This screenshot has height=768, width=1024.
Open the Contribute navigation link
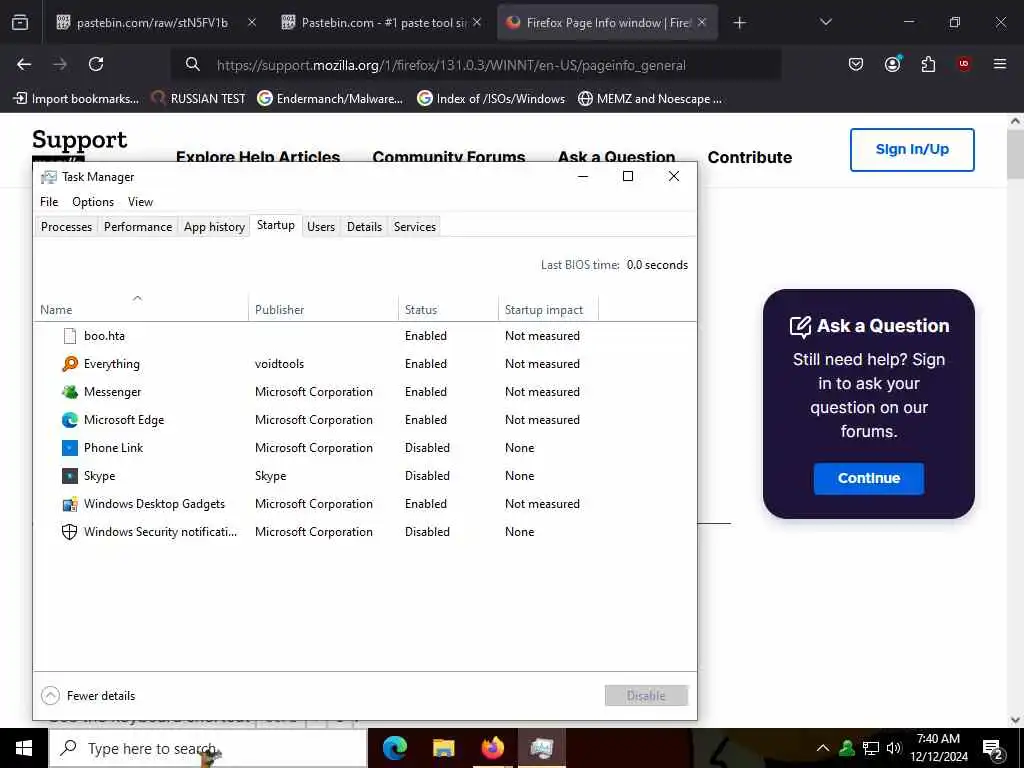tap(750, 157)
